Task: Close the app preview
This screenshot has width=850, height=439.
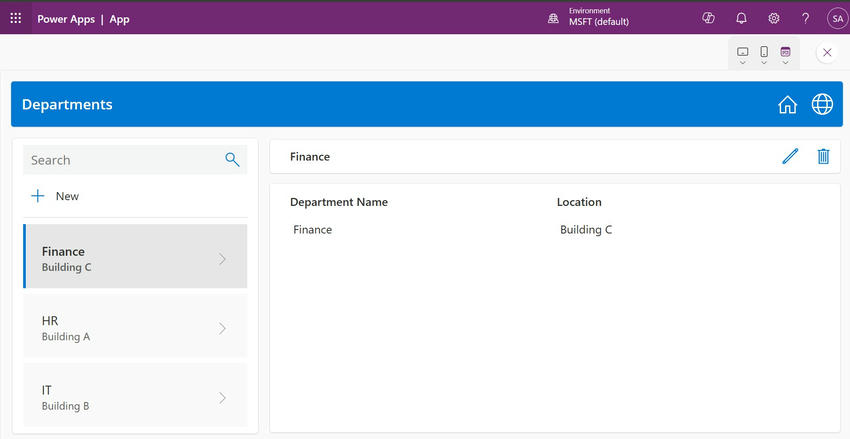Action: click(827, 53)
